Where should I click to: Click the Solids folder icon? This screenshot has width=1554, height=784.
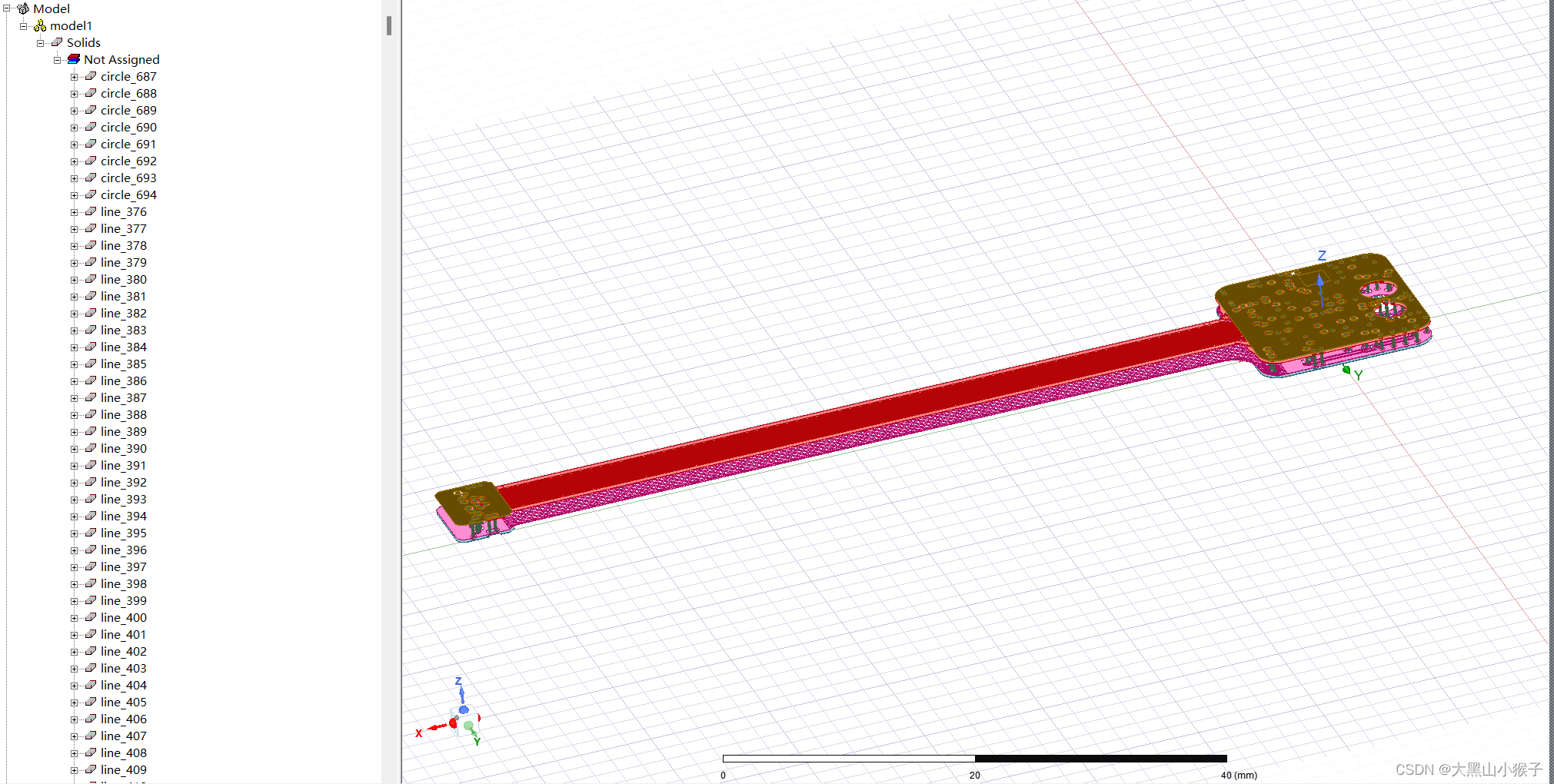click(x=57, y=42)
